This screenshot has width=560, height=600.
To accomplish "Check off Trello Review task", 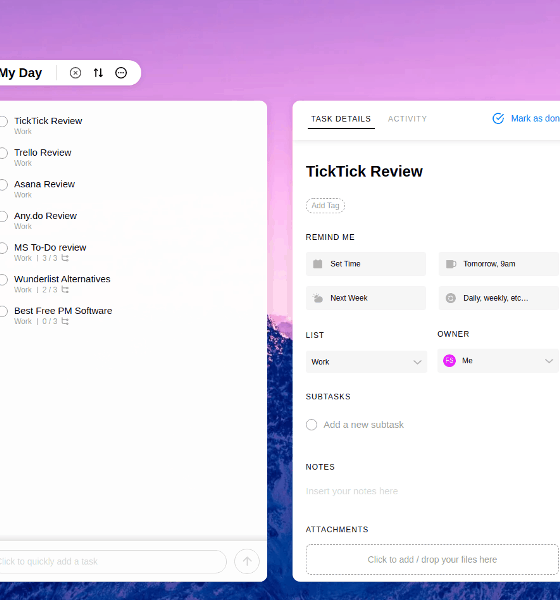I will pyautogui.click(x=3, y=153).
